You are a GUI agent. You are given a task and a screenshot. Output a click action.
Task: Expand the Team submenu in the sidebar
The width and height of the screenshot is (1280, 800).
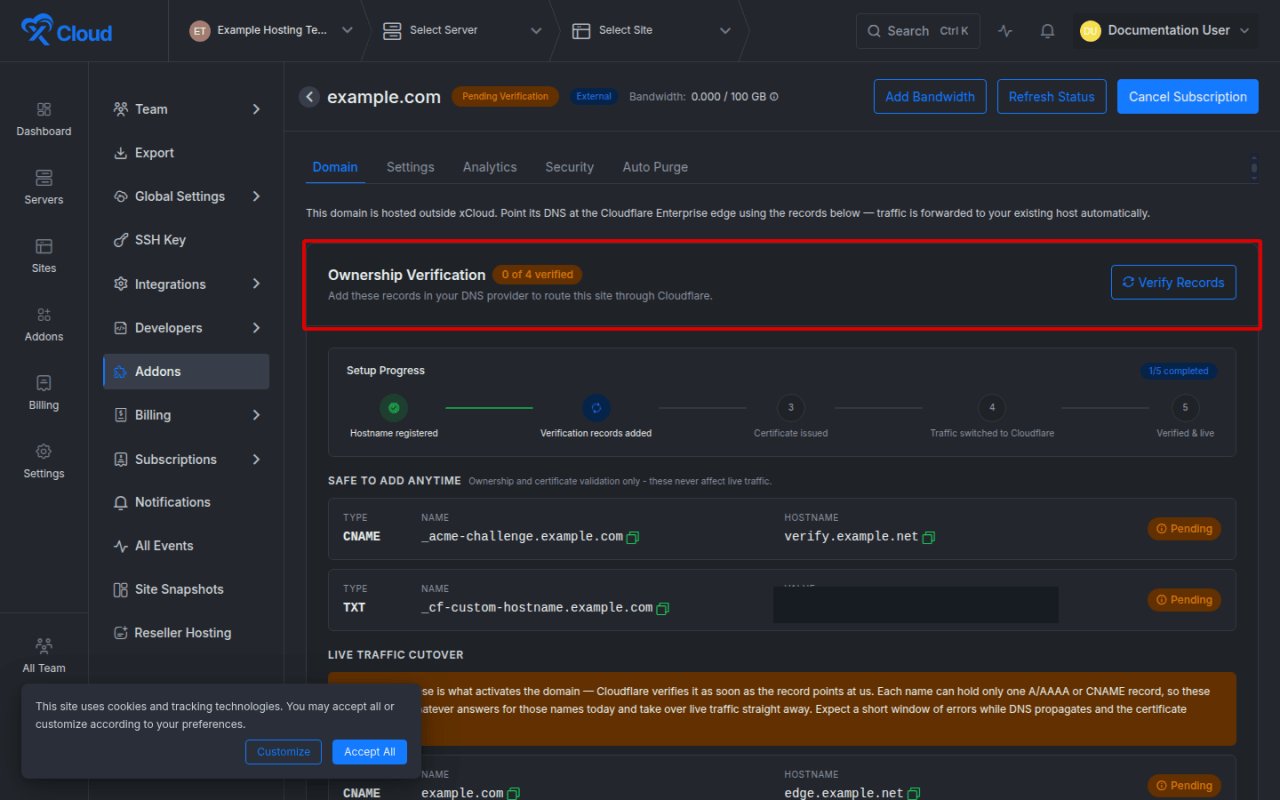pyautogui.click(x=256, y=109)
